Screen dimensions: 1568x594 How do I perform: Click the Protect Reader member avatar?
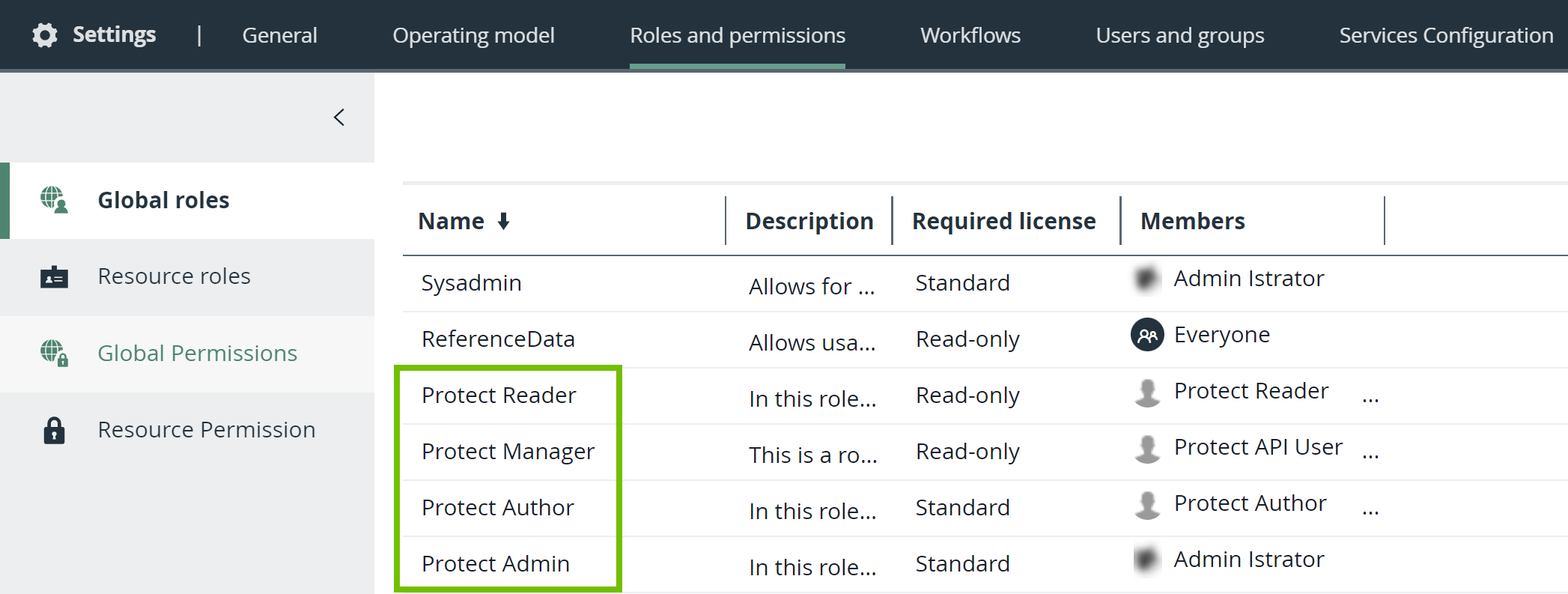tap(1146, 392)
